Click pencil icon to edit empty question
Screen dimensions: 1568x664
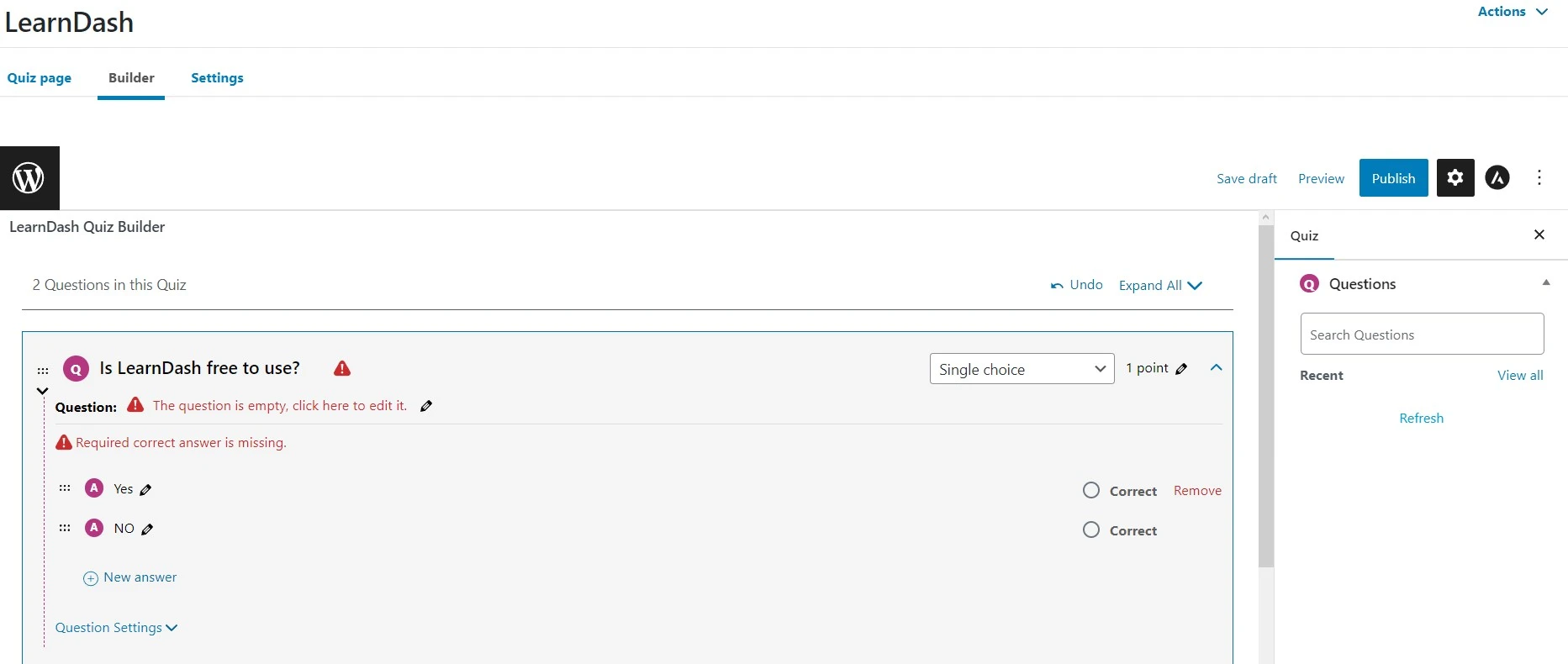pyautogui.click(x=426, y=406)
